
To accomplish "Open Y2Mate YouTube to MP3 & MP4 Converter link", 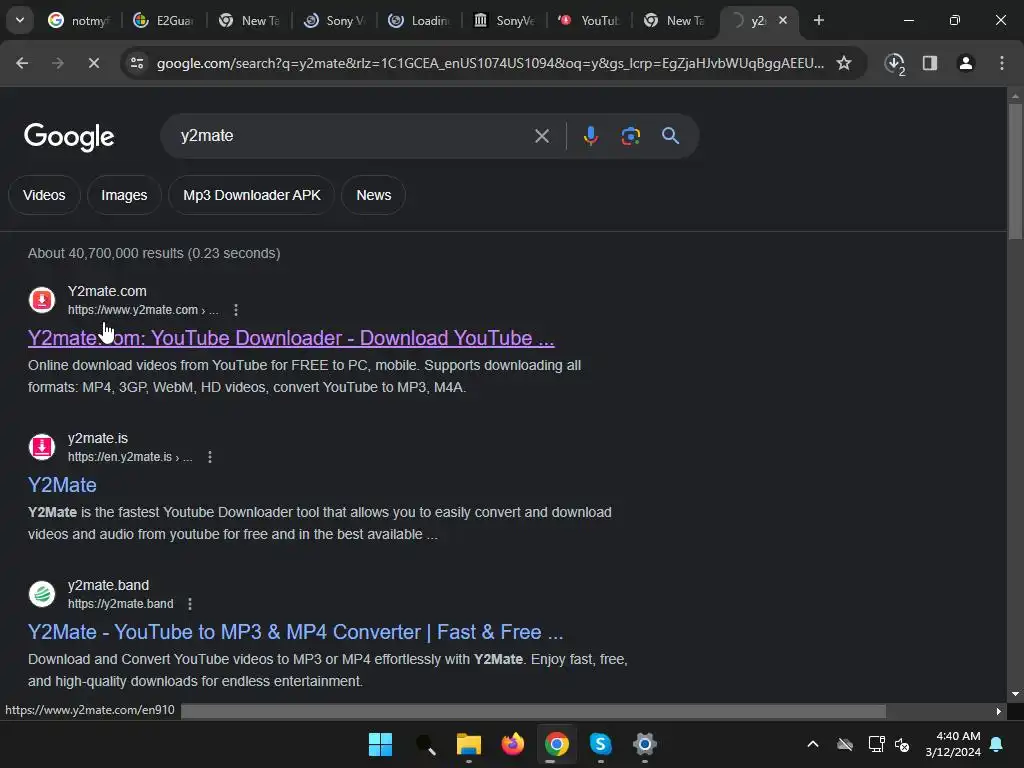I will (x=295, y=632).
